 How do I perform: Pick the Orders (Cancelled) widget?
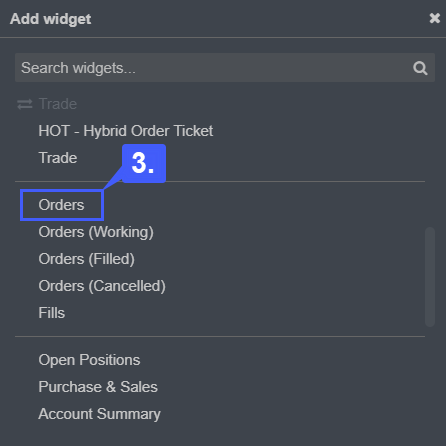click(x=102, y=286)
